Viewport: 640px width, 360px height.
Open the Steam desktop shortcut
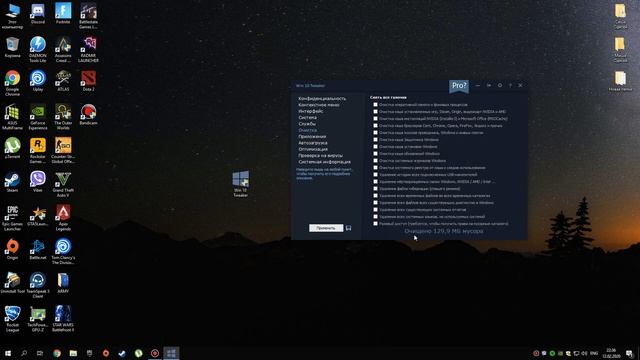pos(12,182)
